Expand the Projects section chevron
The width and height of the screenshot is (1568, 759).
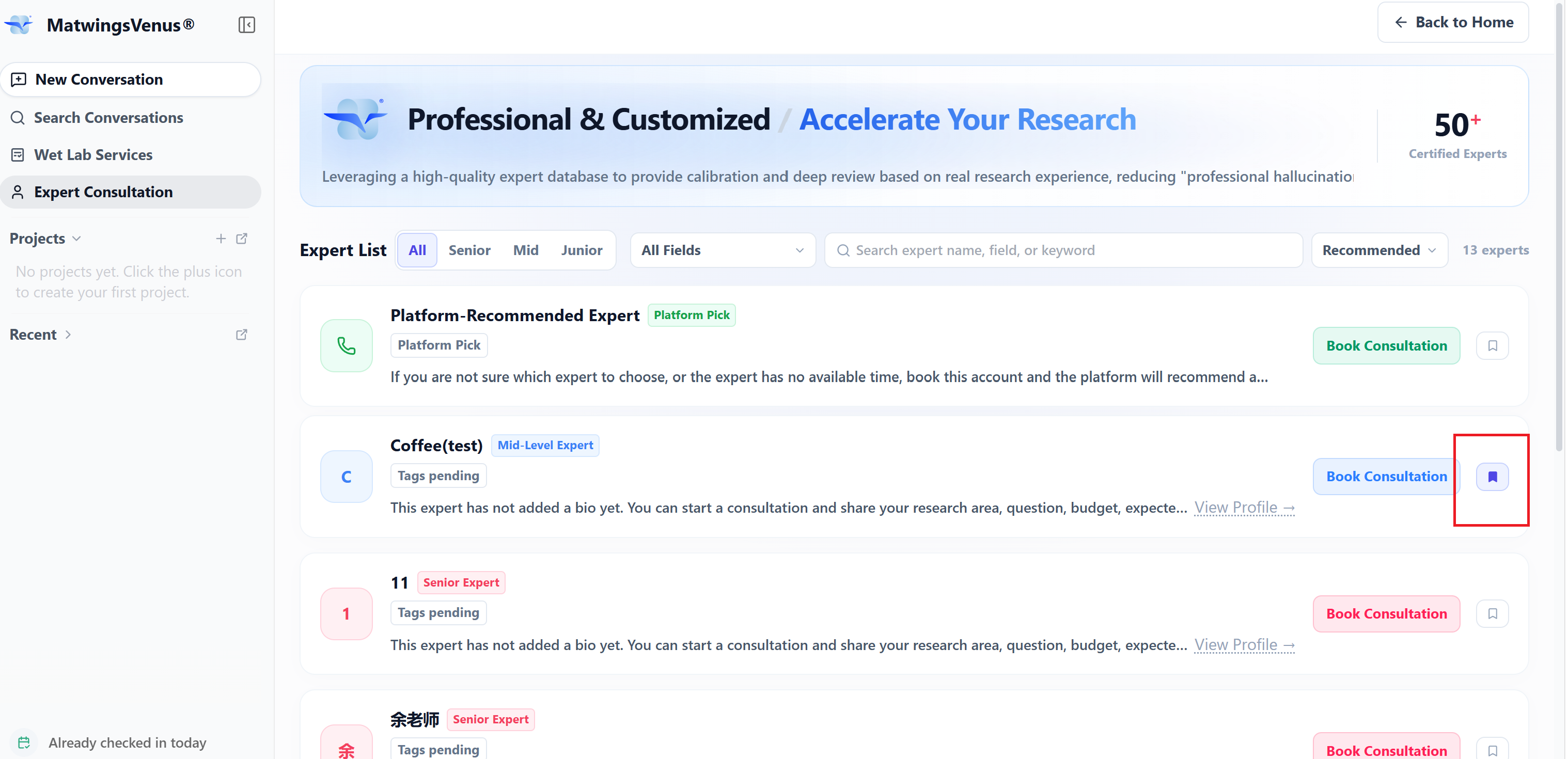(76, 239)
